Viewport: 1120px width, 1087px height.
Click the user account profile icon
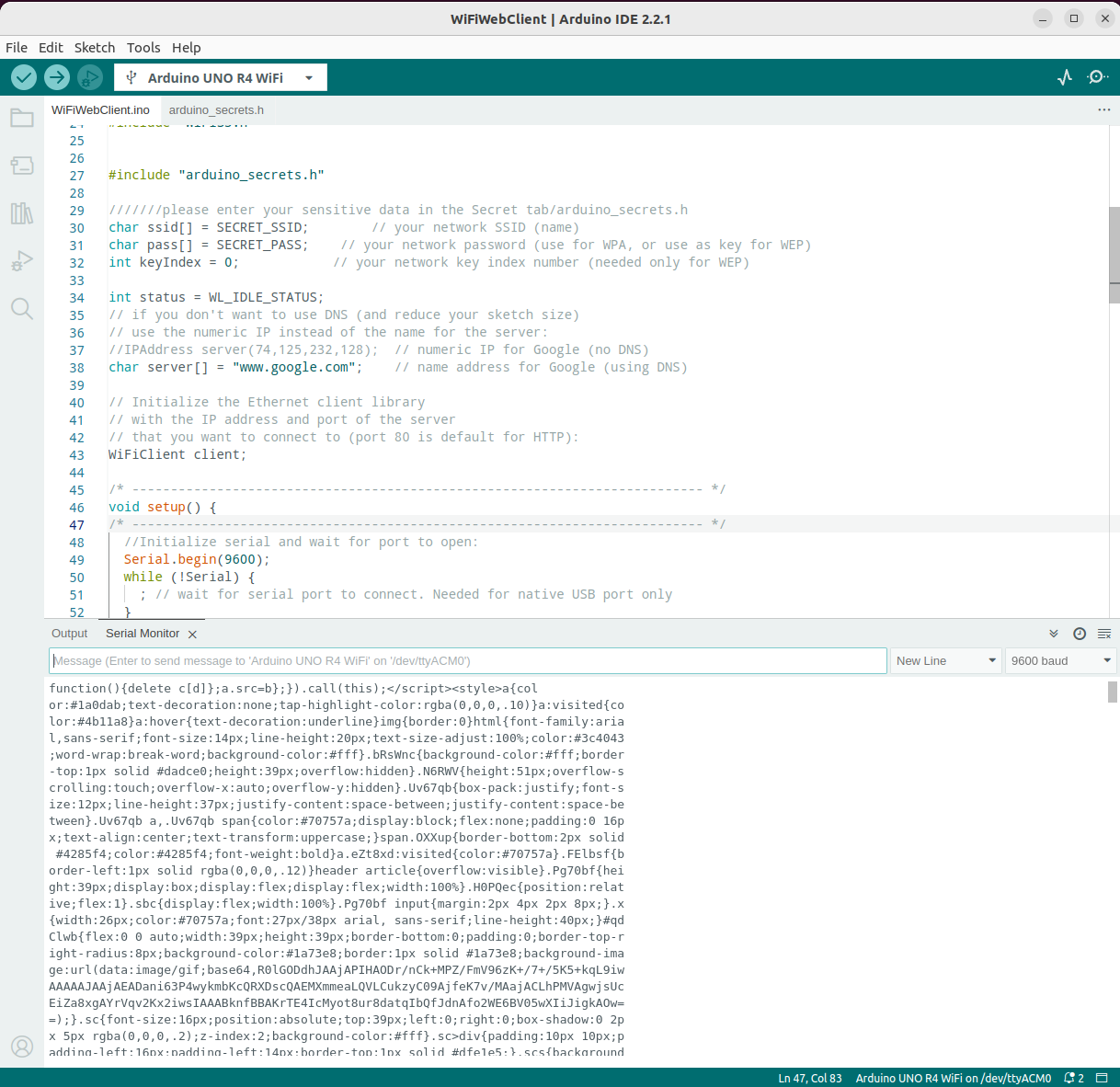[x=22, y=1047]
